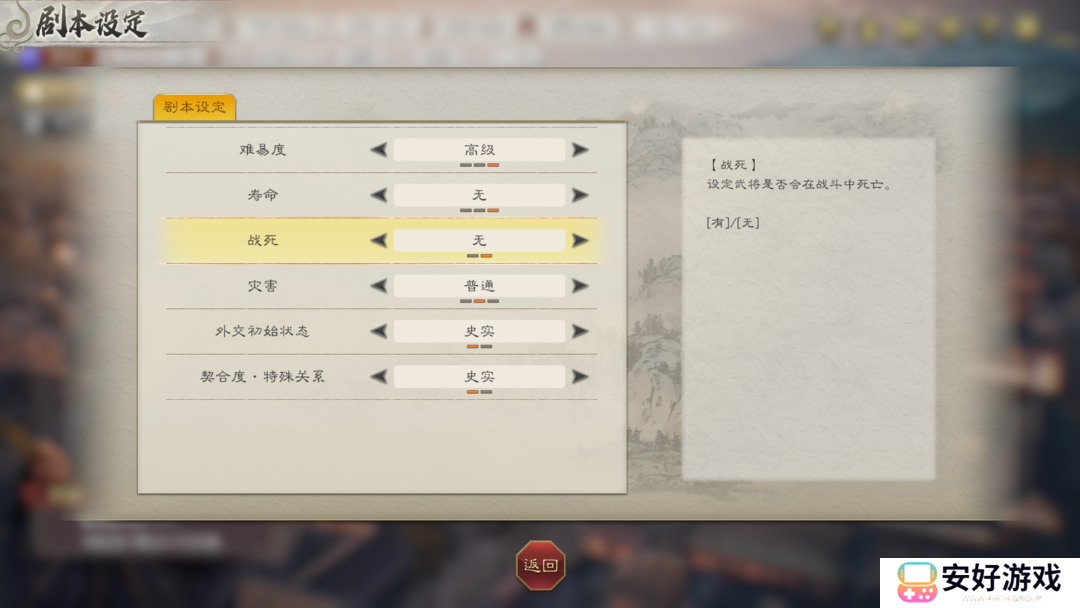Click right arrow for 寿命 setting
The image size is (1080, 608).
coord(580,195)
